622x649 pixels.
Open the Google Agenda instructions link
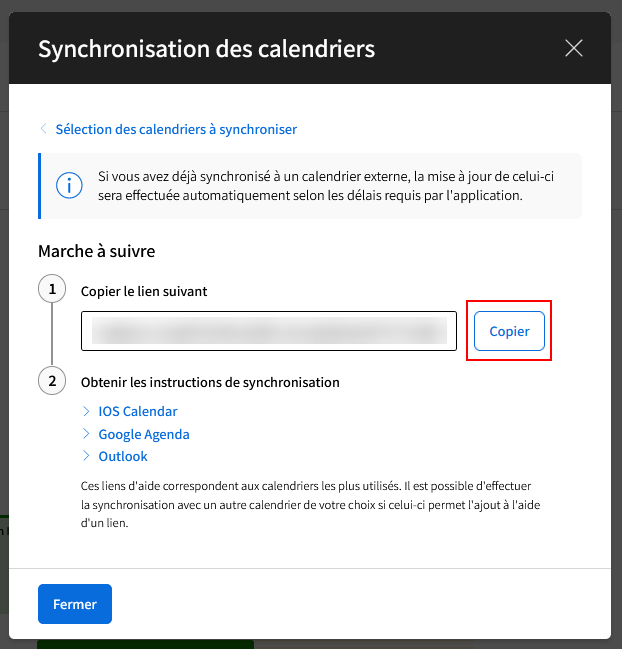(x=144, y=434)
